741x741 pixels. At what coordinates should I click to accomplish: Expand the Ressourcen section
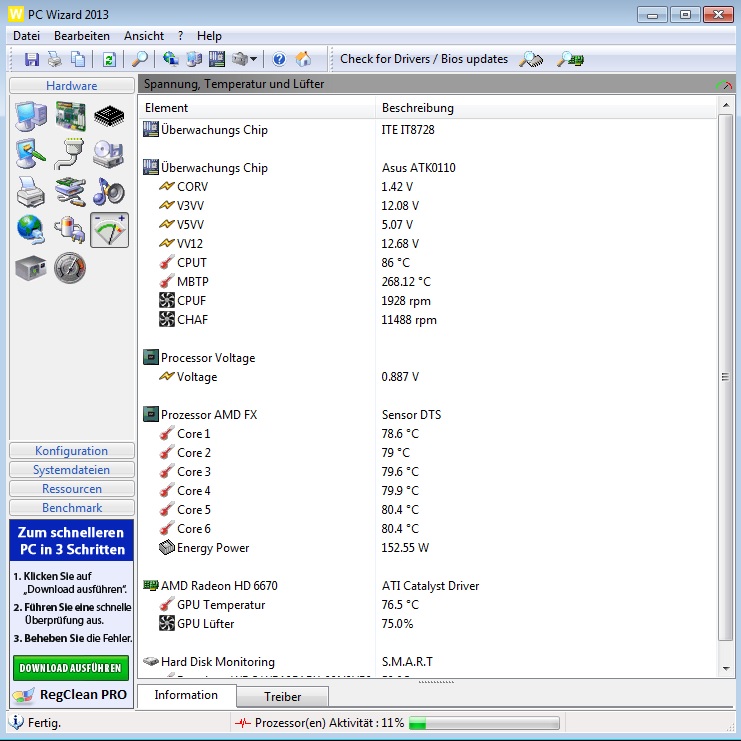click(x=72, y=489)
